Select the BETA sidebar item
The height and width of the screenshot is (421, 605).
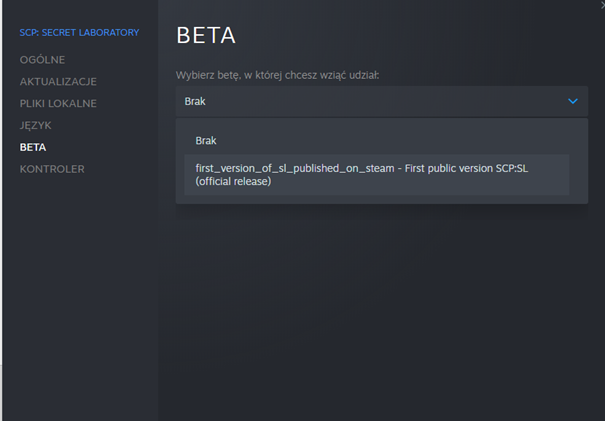click(x=33, y=147)
